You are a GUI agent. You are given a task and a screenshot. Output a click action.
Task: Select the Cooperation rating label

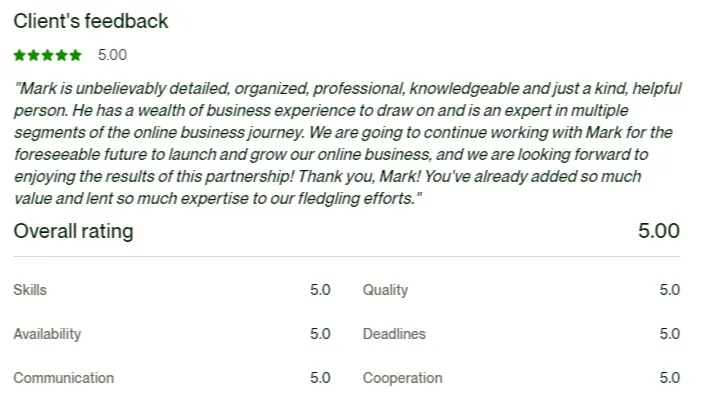coord(402,378)
